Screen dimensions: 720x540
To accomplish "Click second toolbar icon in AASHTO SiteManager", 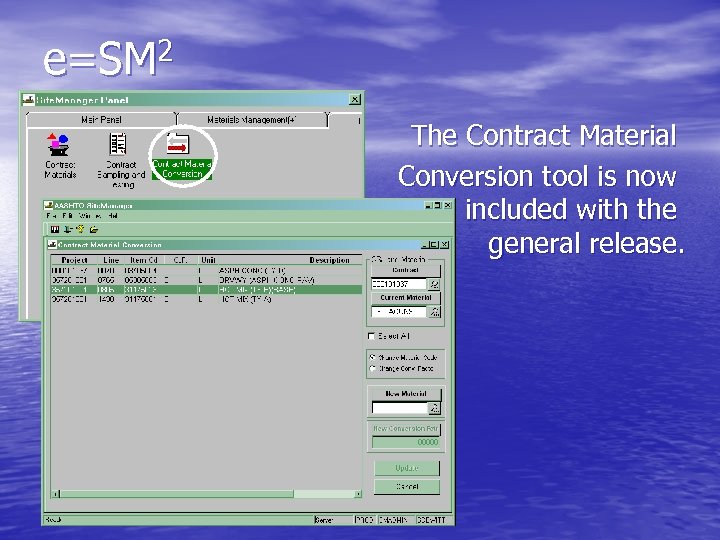I will click(x=68, y=229).
